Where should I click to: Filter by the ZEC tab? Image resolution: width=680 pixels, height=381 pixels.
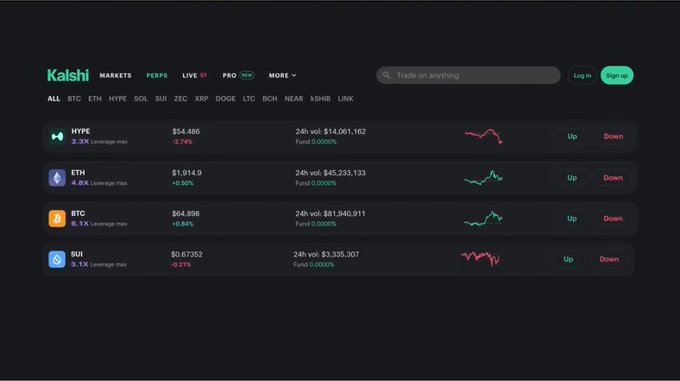point(180,99)
